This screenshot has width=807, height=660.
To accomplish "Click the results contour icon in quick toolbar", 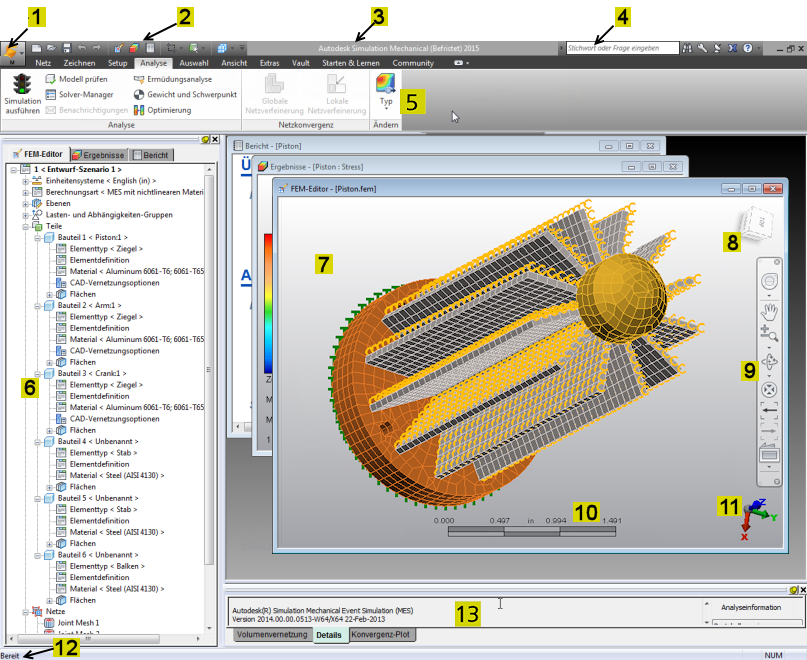I will click(134, 48).
